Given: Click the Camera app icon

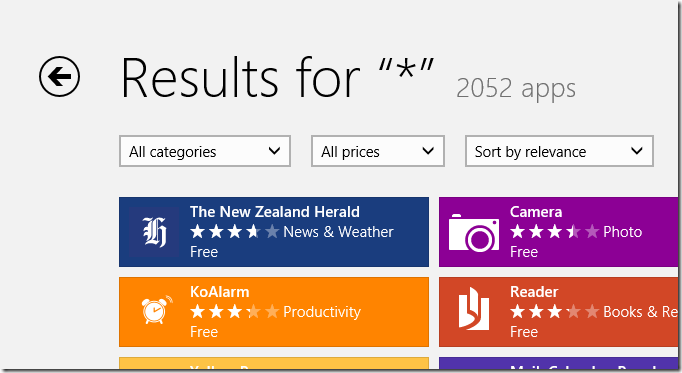Looking at the screenshot, I should (474, 232).
